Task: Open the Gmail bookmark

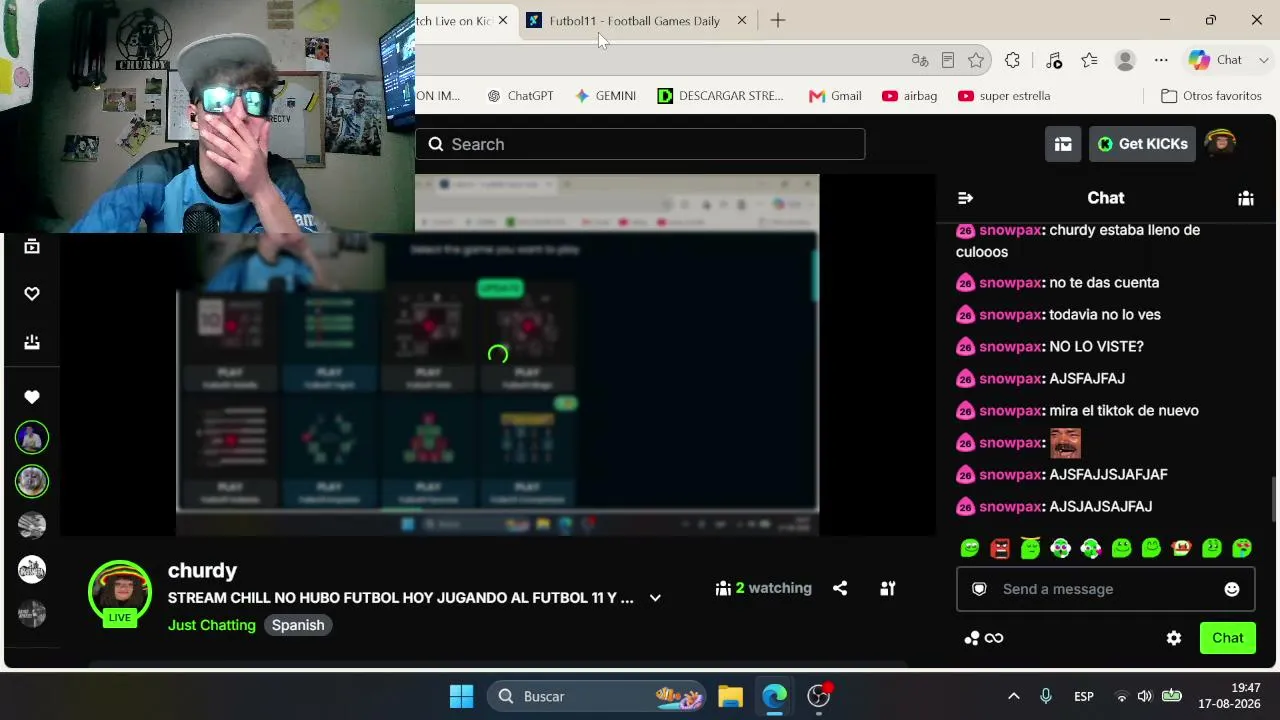Action: pos(835,96)
